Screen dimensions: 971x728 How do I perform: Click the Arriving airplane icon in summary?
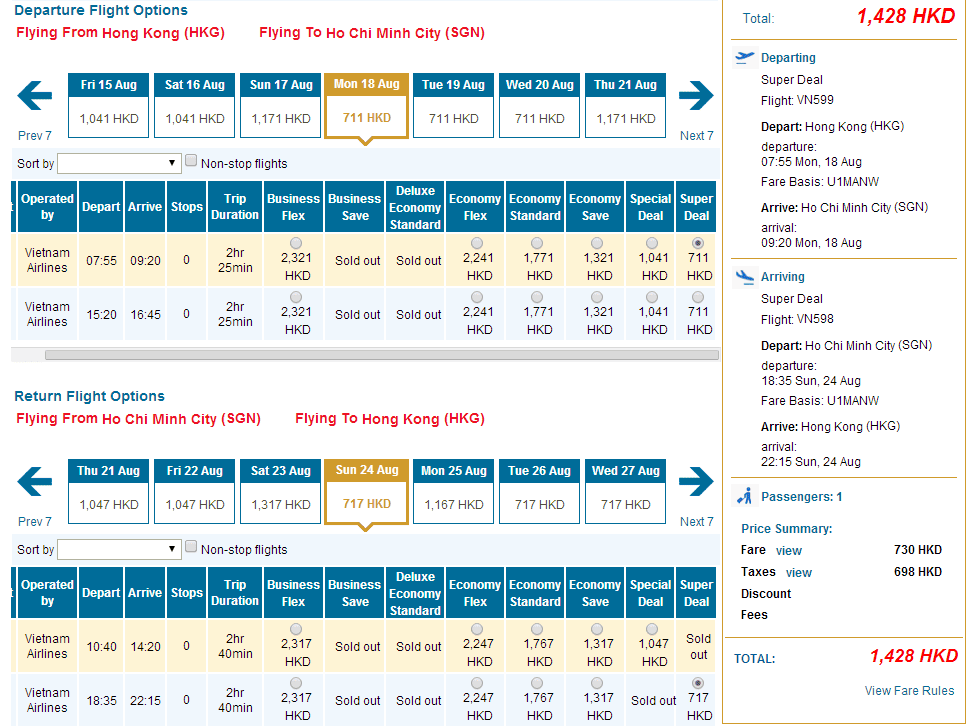coord(745,276)
